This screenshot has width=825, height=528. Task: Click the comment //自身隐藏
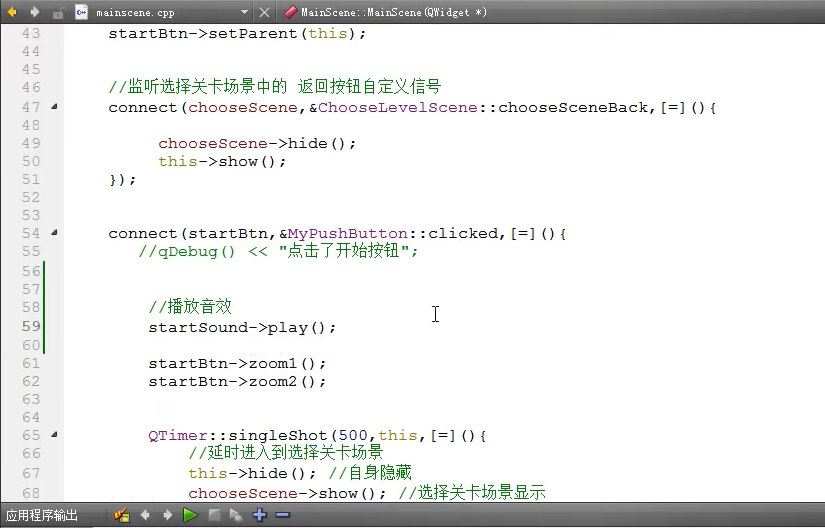[370, 473]
